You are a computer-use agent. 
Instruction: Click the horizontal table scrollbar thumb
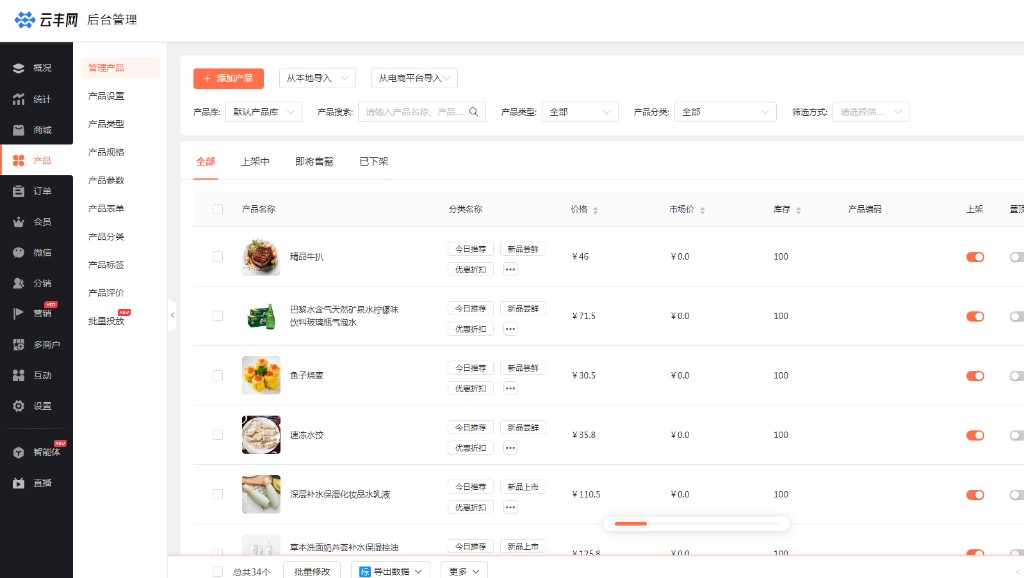(x=631, y=524)
